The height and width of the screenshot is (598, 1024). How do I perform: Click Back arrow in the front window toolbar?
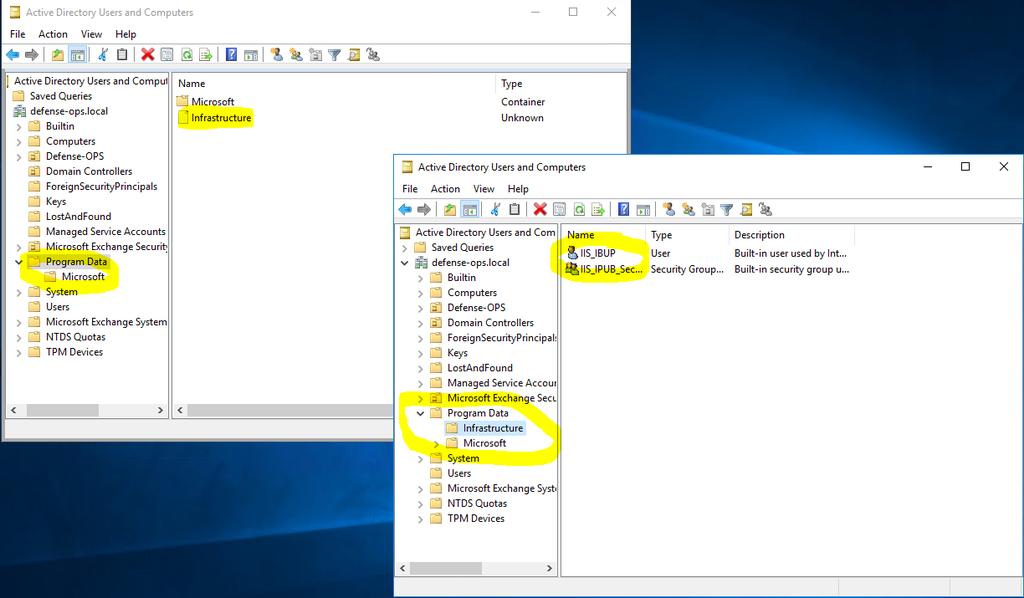pyautogui.click(x=405, y=210)
